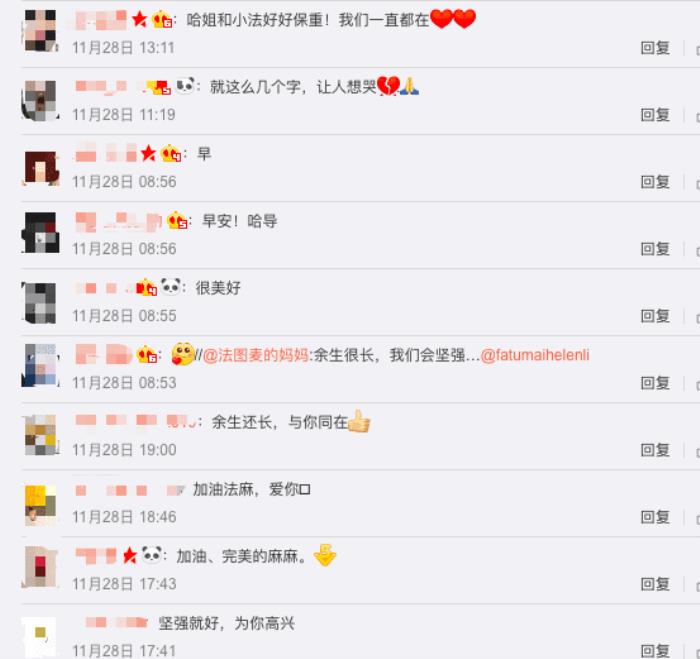Screen dimensions: 700x659
Task: Click the yellow avatar on the 18:46 comment
Action: 40,505
